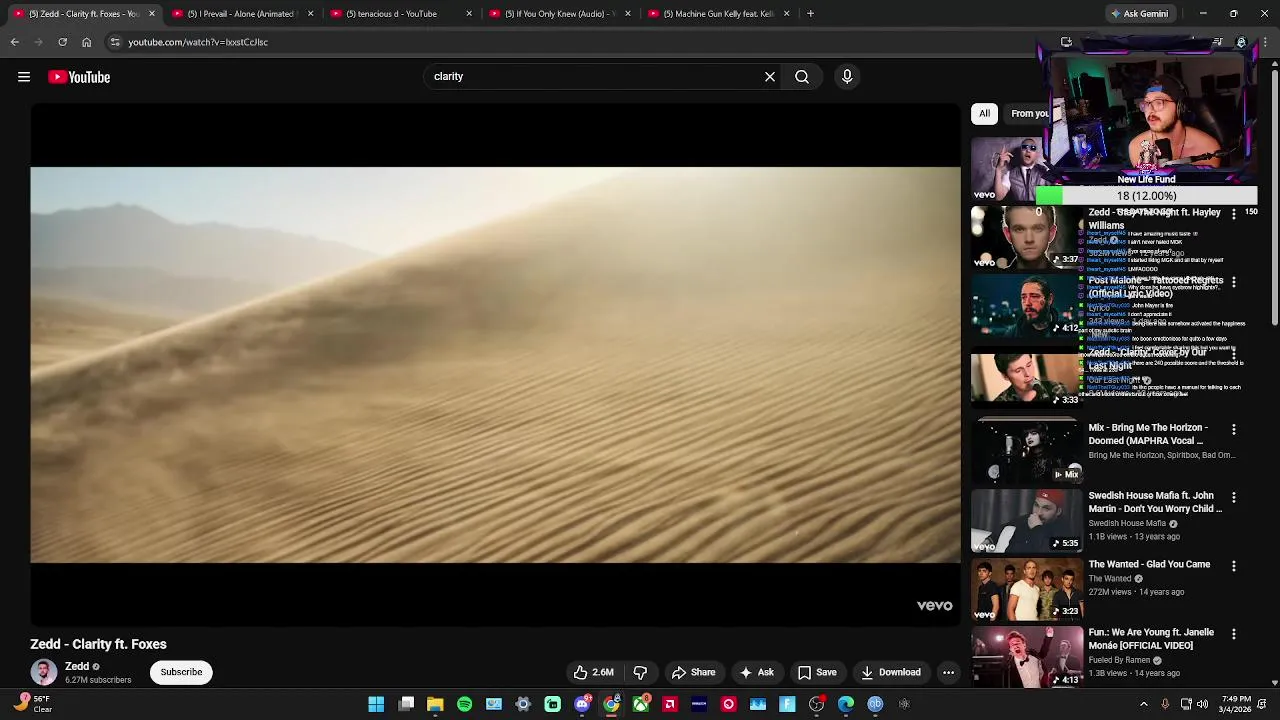Open Zedd channel avatar
1280x720 pixels.
(x=43, y=672)
